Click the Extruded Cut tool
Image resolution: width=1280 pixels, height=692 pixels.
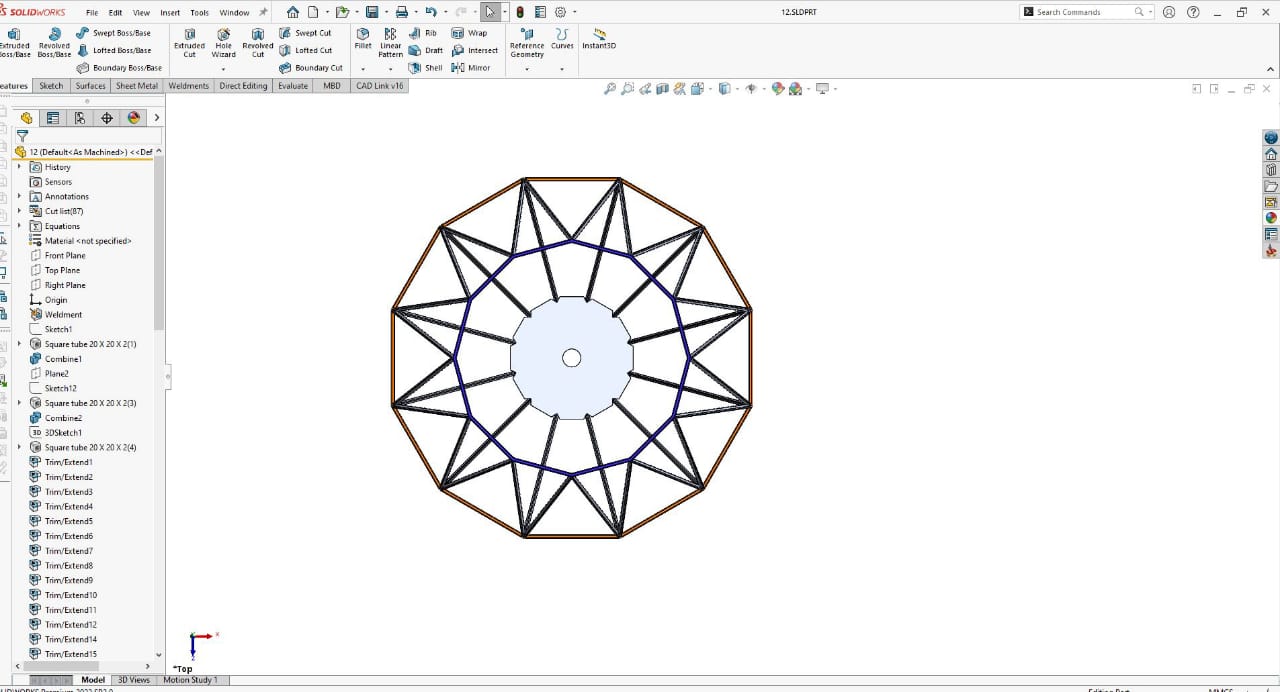pos(189,44)
